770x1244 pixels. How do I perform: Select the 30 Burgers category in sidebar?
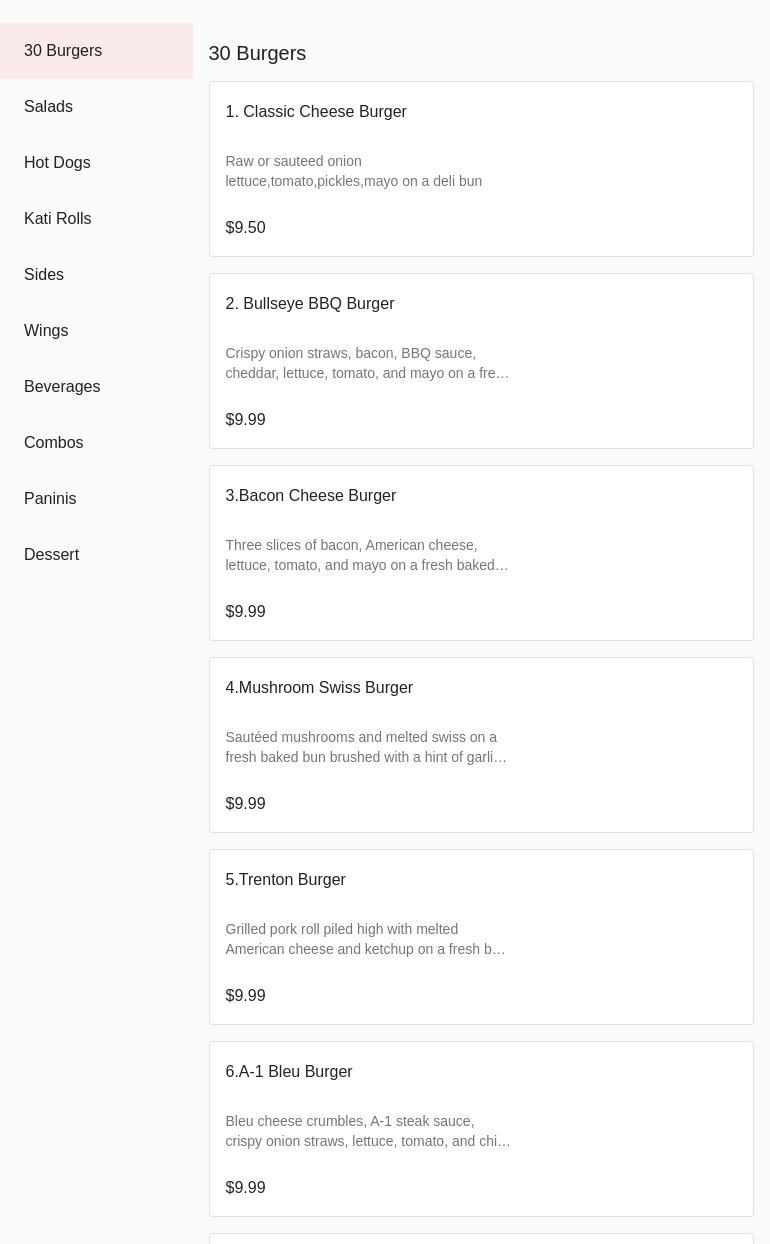coord(63,51)
